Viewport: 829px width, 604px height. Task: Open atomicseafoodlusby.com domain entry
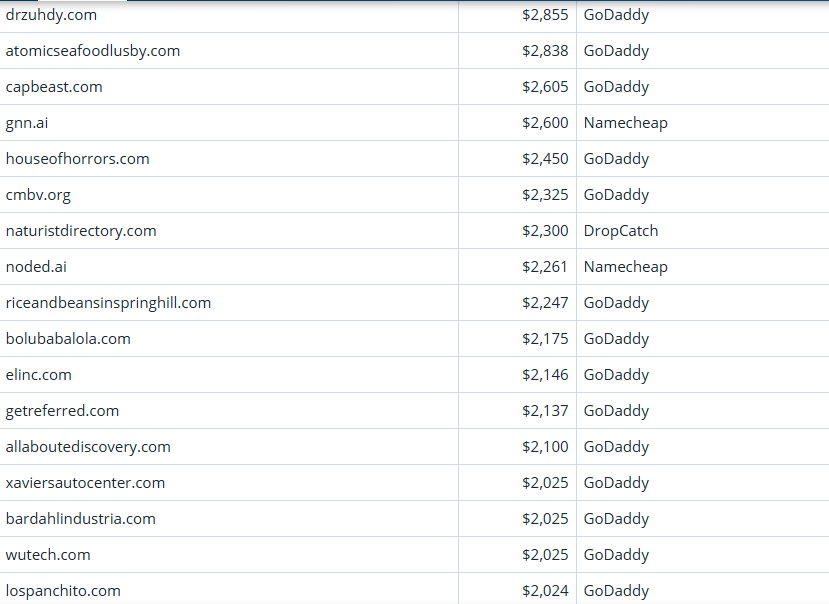[x=93, y=51]
